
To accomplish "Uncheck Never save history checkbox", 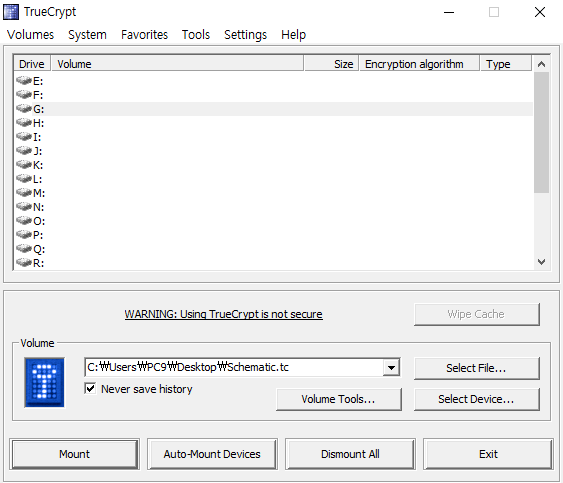I will click(x=90, y=389).
